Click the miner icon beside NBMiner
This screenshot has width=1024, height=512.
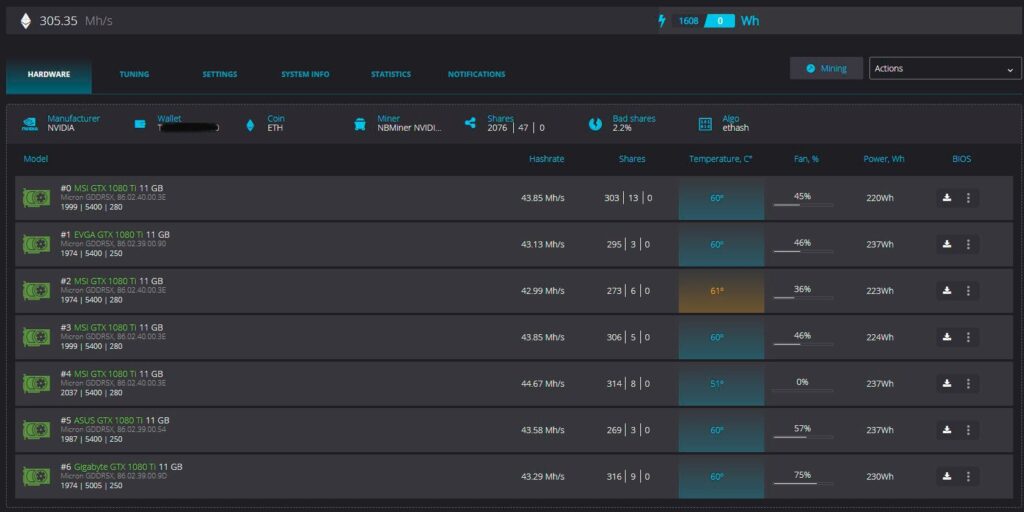(x=360, y=124)
